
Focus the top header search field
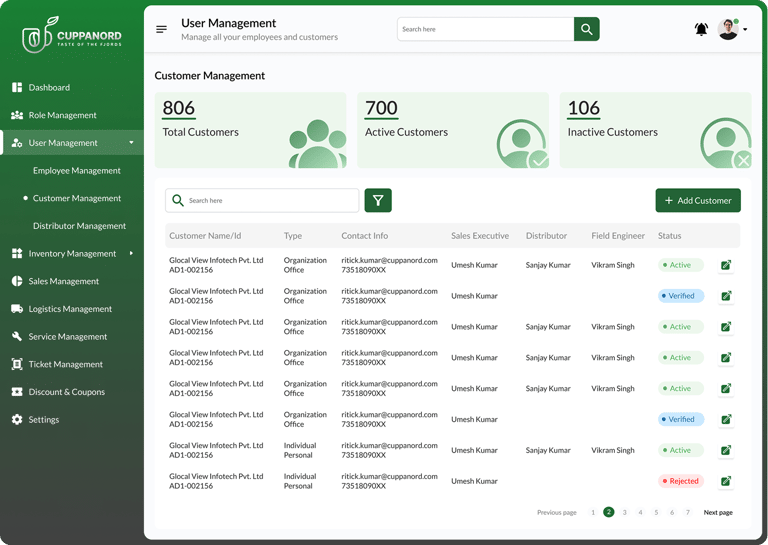485,29
